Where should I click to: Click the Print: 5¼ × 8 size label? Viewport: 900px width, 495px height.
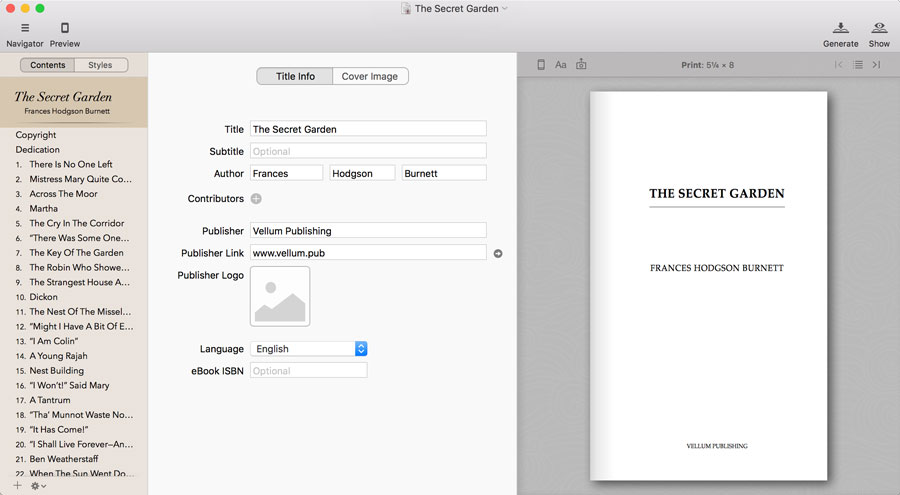707,65
